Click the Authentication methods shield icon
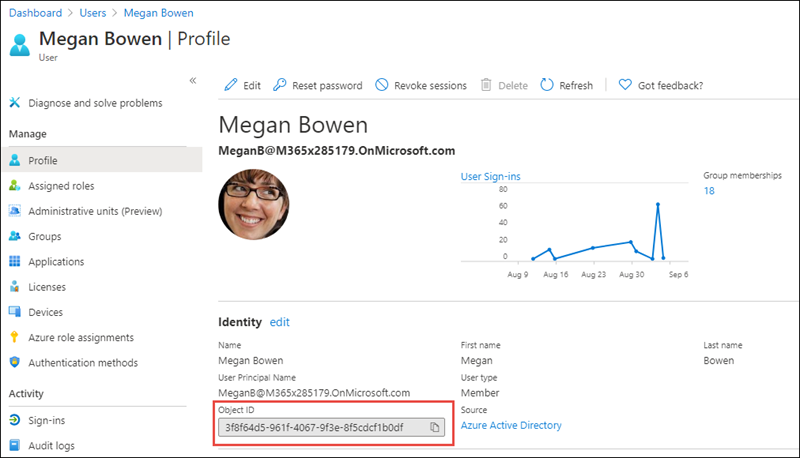Viewport: 800px width, 458px height. pyautogui.click(x=15, y=362)
